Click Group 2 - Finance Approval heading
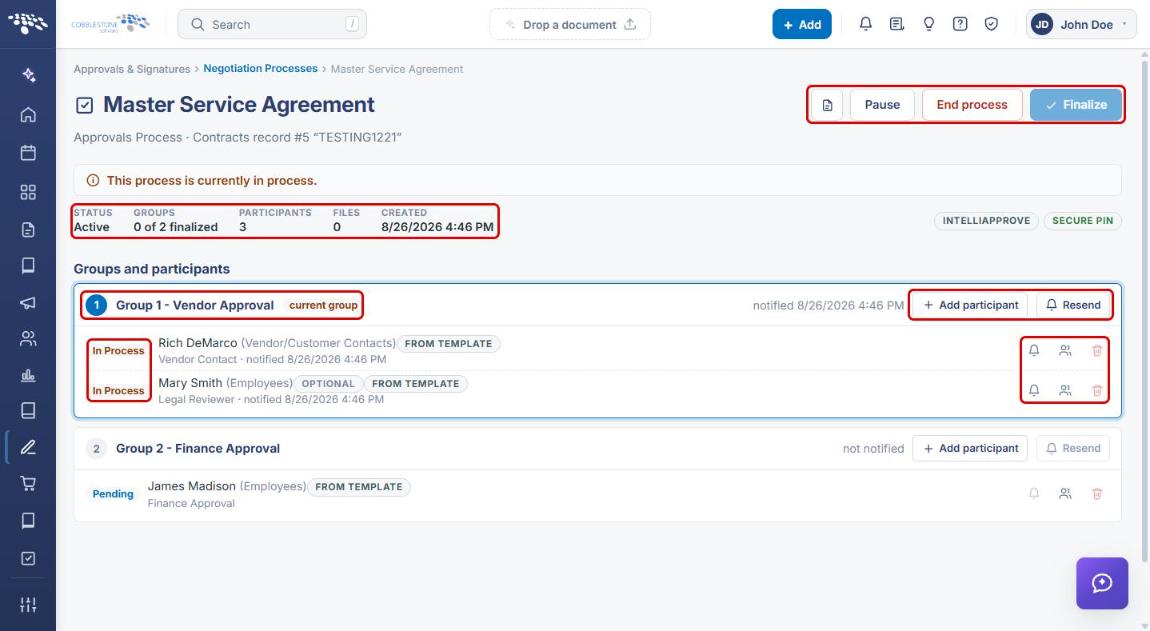 [x=197, y=448]
